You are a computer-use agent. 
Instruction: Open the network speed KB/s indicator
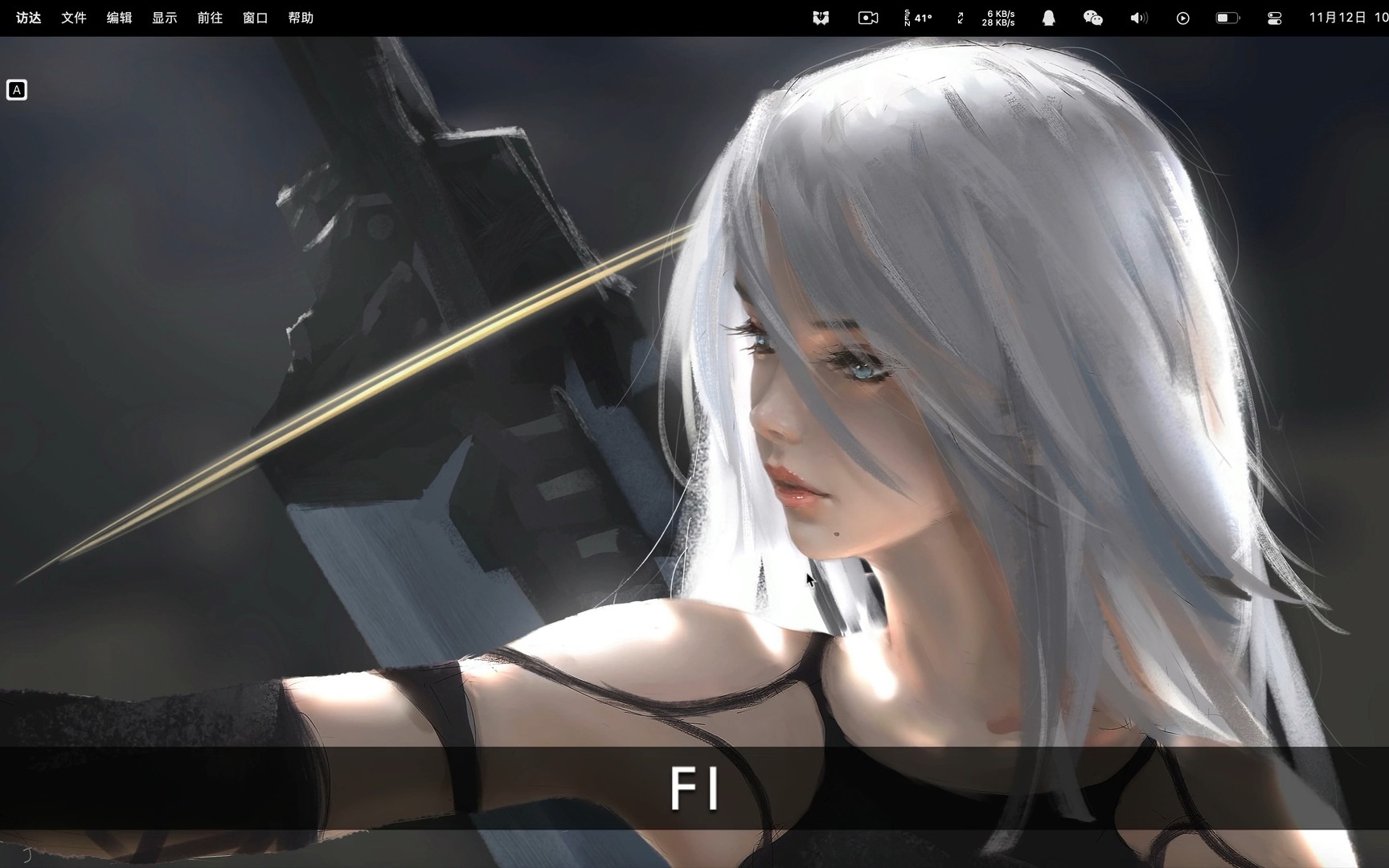(998, 18)
